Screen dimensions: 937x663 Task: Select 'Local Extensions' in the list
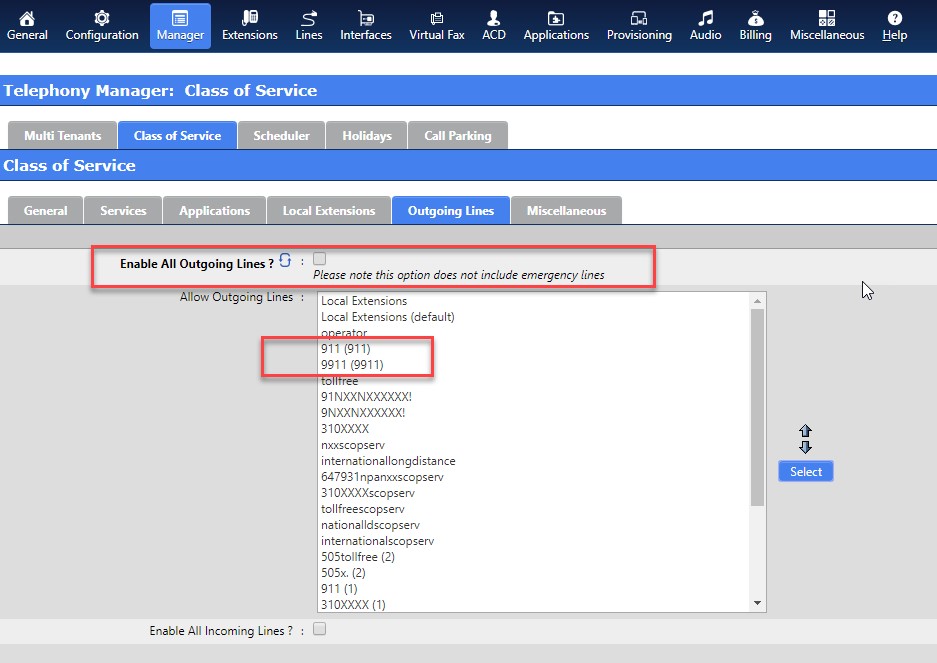click(x=364, y=301)
